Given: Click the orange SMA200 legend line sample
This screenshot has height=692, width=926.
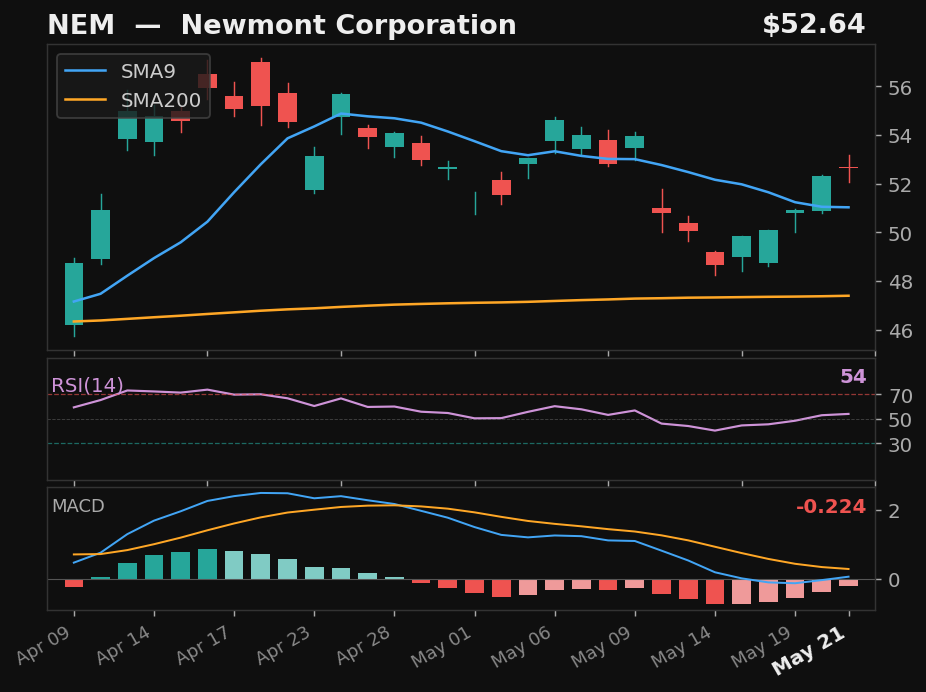Looking at the screenshot, I should (x=86, y=100).
